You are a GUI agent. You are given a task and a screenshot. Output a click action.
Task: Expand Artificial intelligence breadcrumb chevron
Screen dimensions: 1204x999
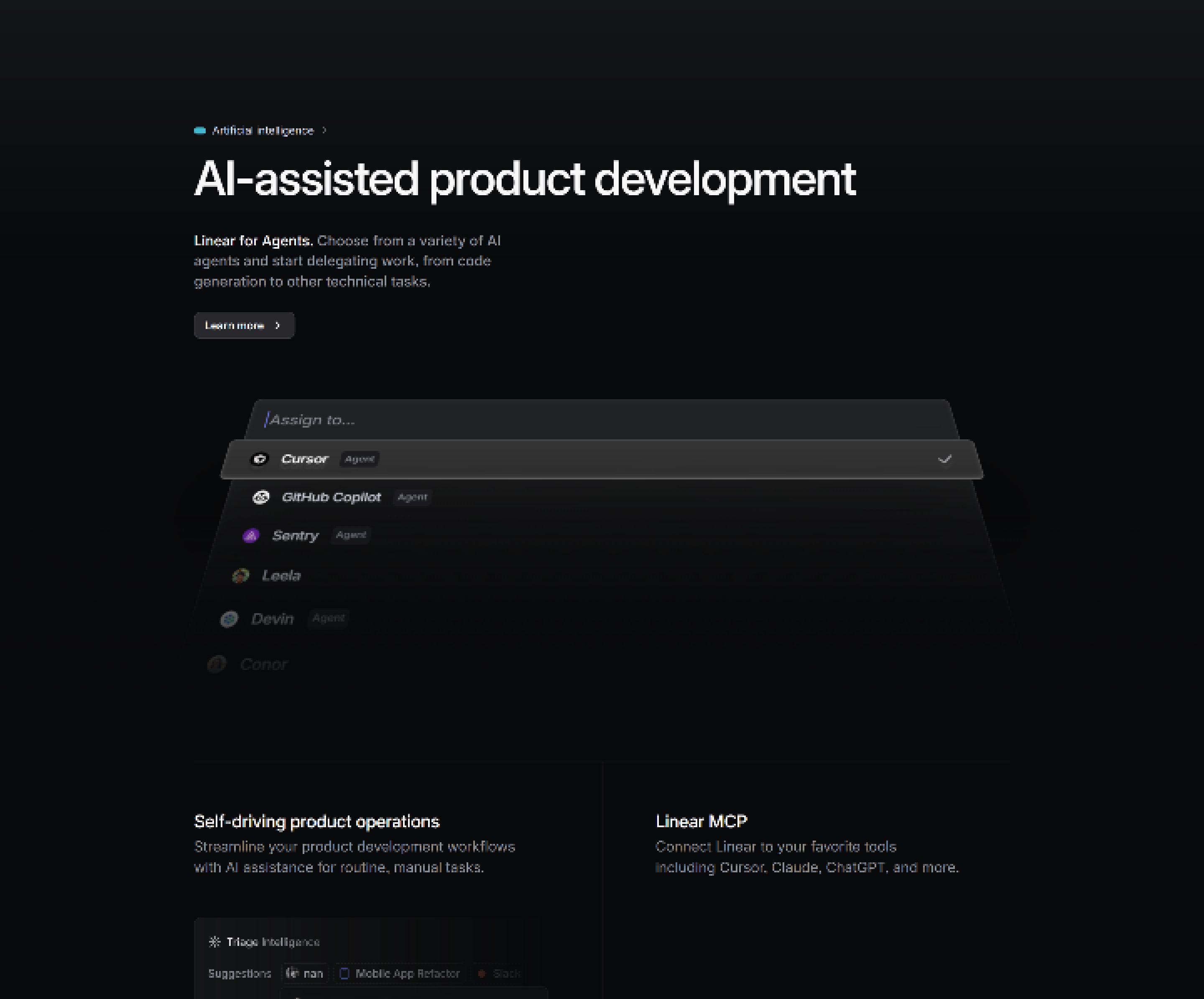click(324, 131)
